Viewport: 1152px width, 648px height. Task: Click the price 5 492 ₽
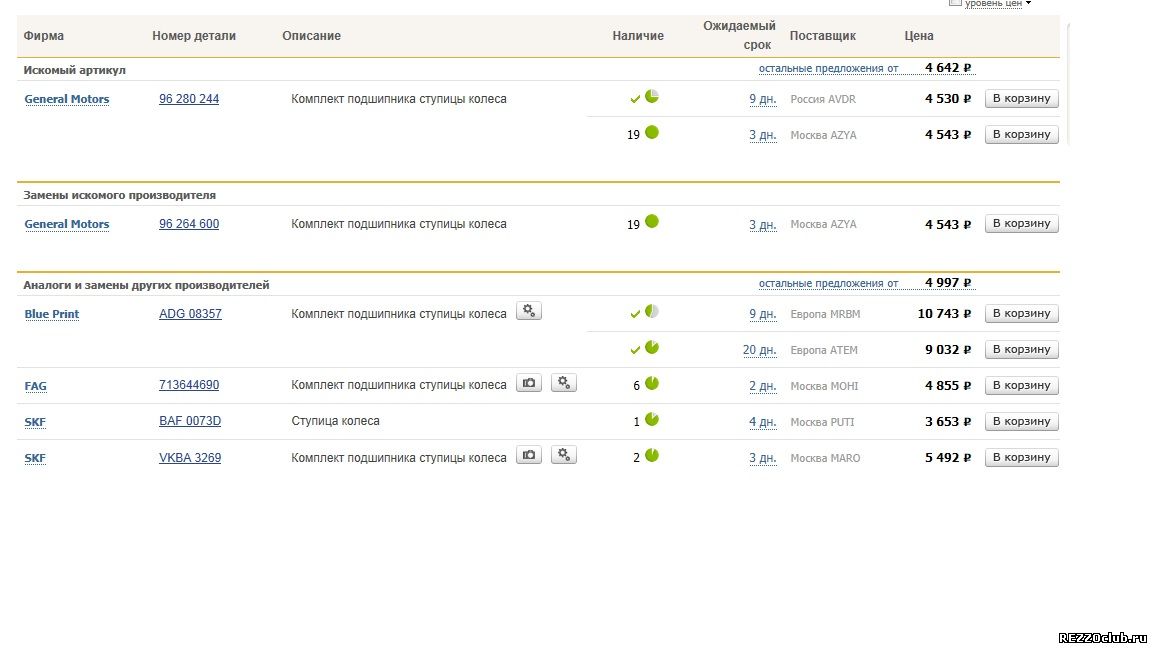point(948,458)
